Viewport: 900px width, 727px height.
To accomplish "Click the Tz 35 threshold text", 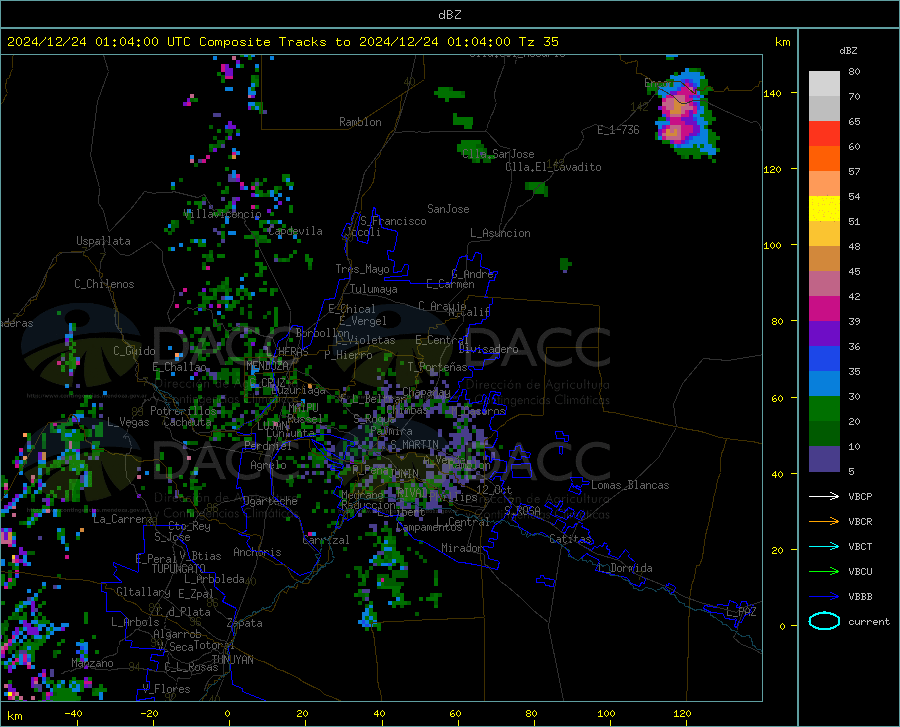I will (538, 42).
